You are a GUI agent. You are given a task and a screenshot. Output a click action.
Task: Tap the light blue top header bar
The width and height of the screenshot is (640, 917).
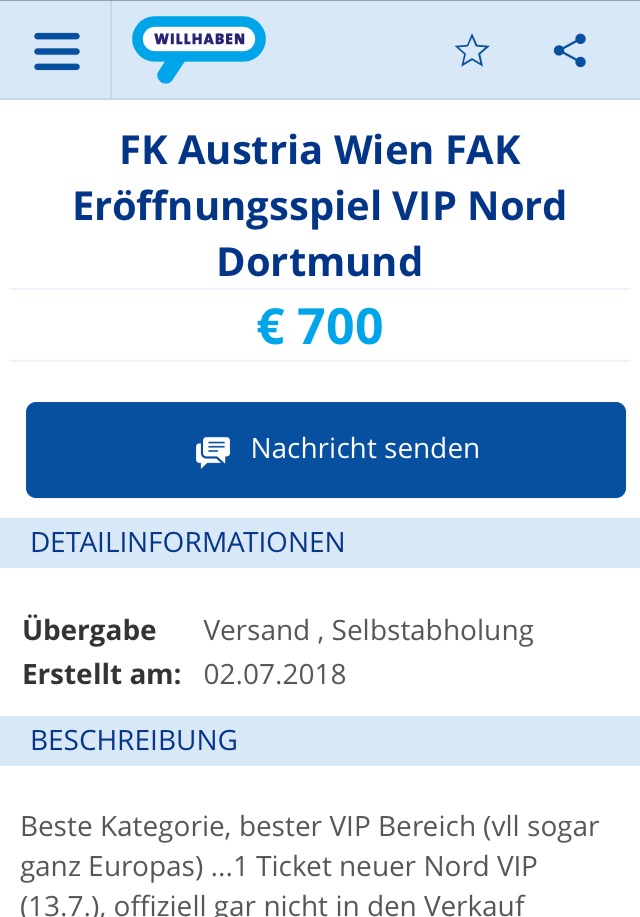(x=320, y=50)
